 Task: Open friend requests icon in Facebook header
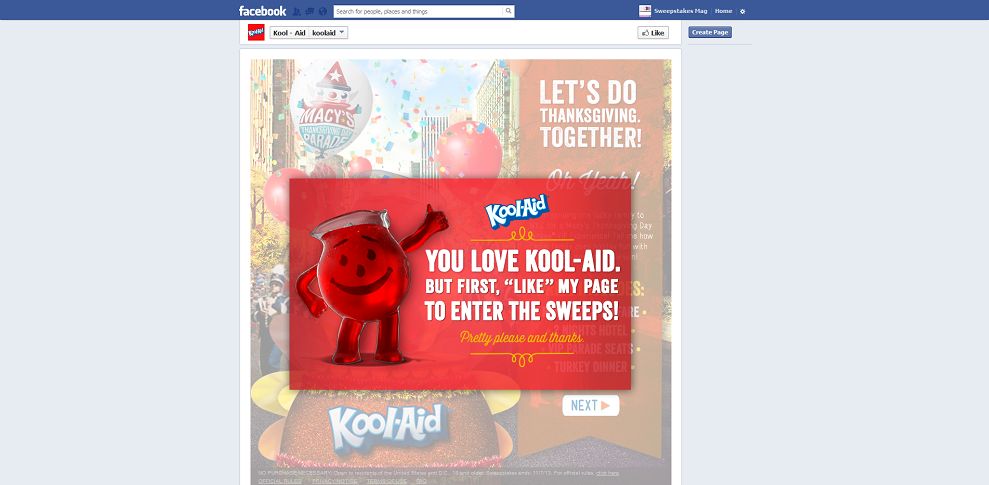click(296, 11)
